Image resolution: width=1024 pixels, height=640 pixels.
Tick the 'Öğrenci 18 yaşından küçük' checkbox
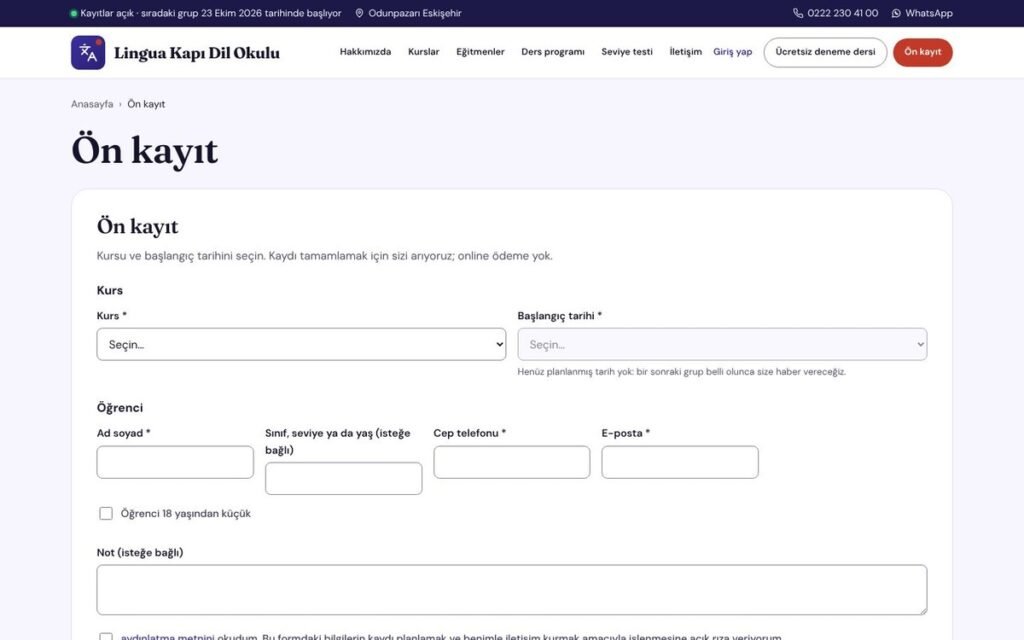(106, 513)
